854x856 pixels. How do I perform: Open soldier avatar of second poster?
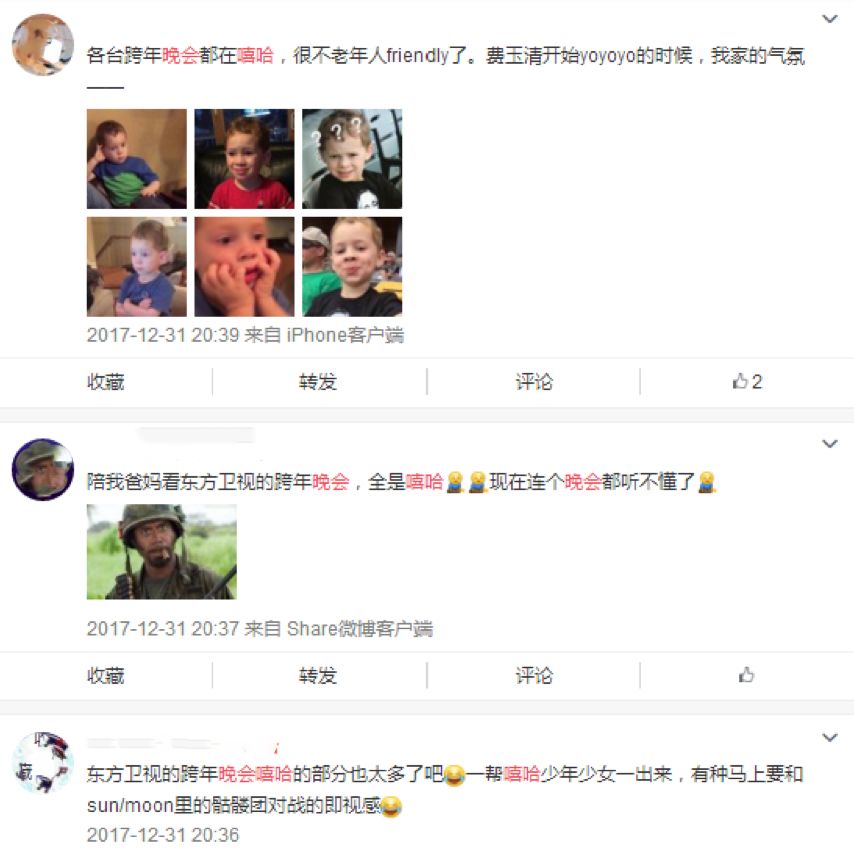(x=43, y=469)
